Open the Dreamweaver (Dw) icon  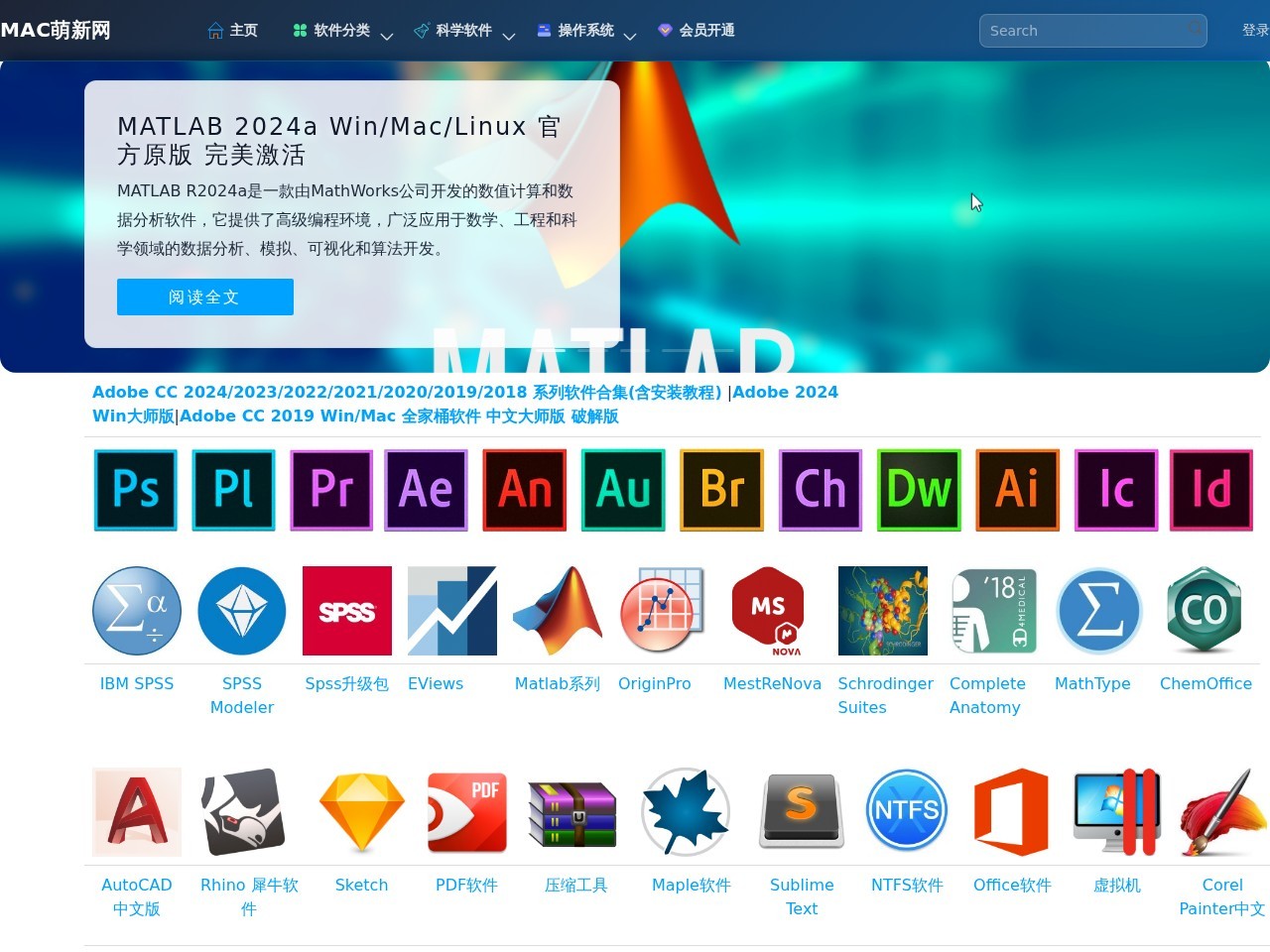[919, 490]
